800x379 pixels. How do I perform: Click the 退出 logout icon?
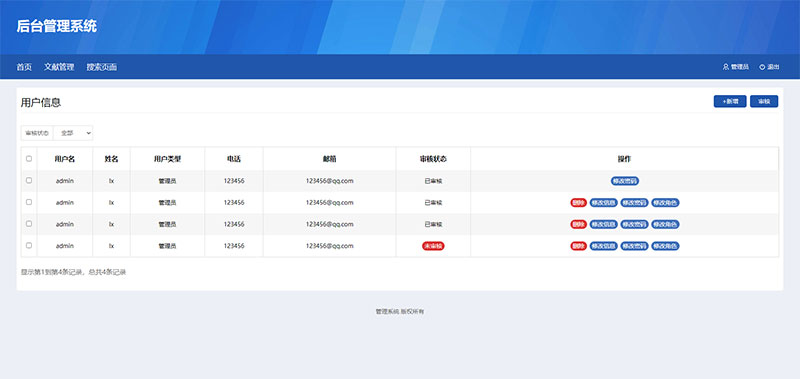(x=762, y=67)
